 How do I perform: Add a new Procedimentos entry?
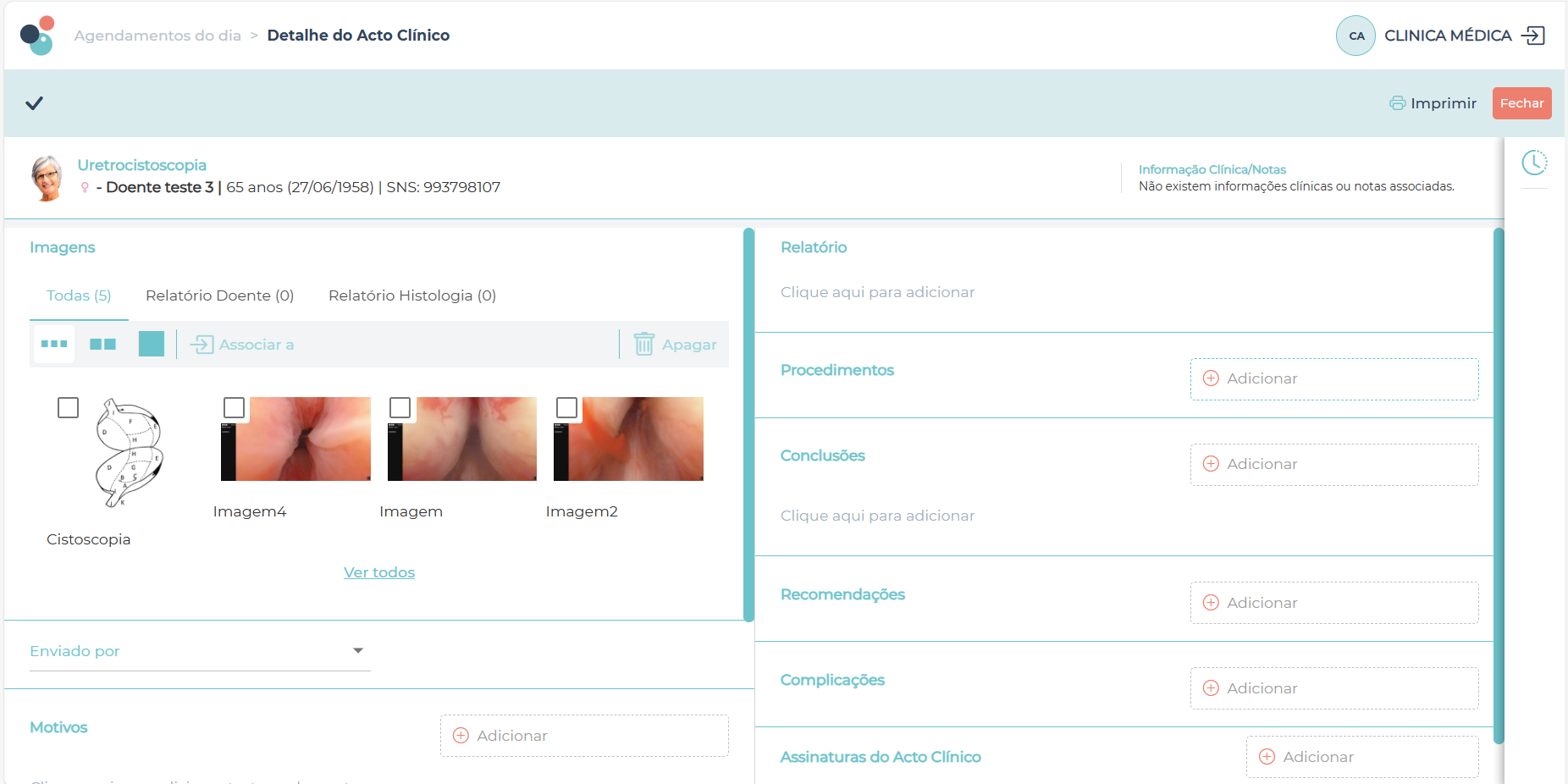coord(1333,379)
